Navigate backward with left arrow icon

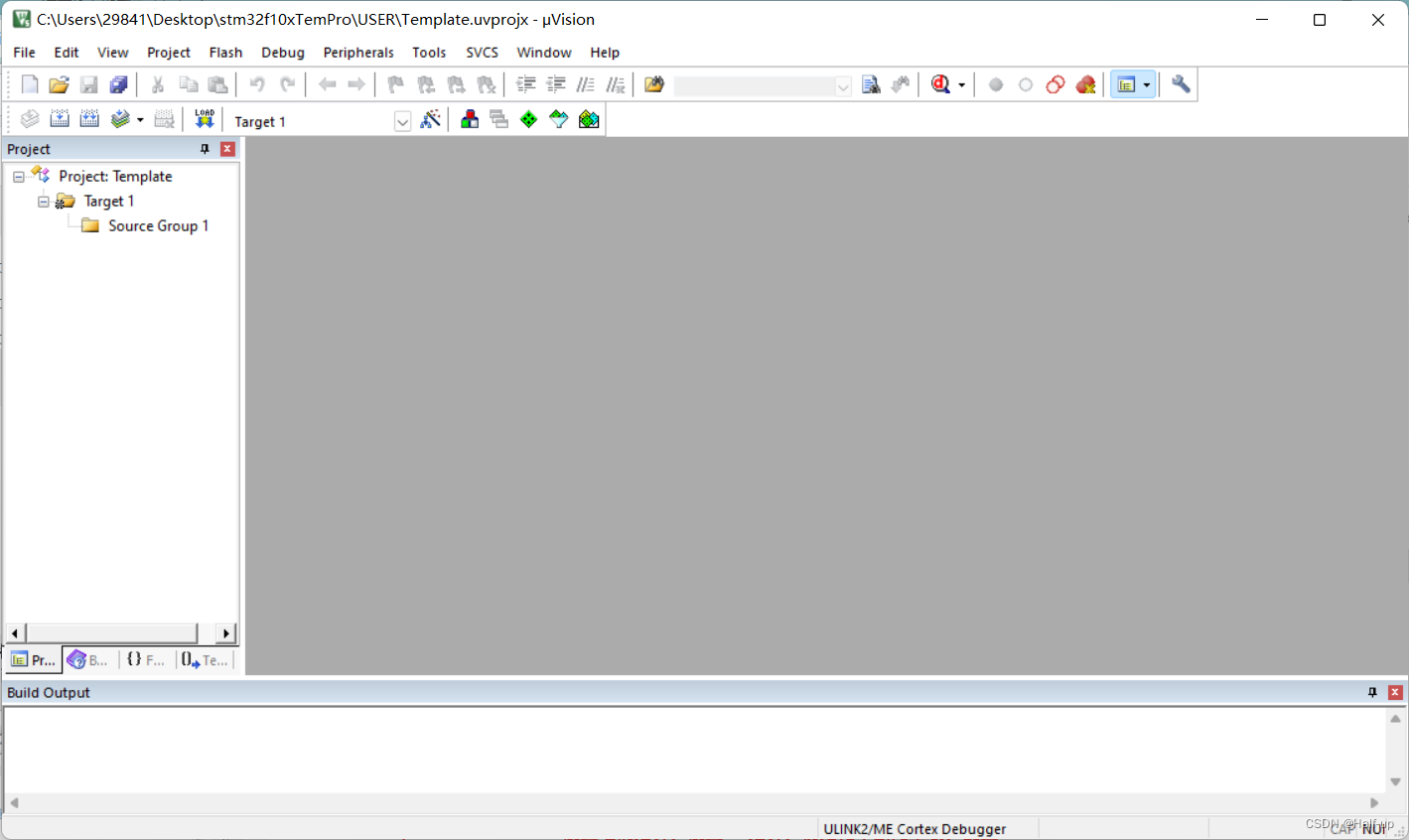click(x=327, y=84)
